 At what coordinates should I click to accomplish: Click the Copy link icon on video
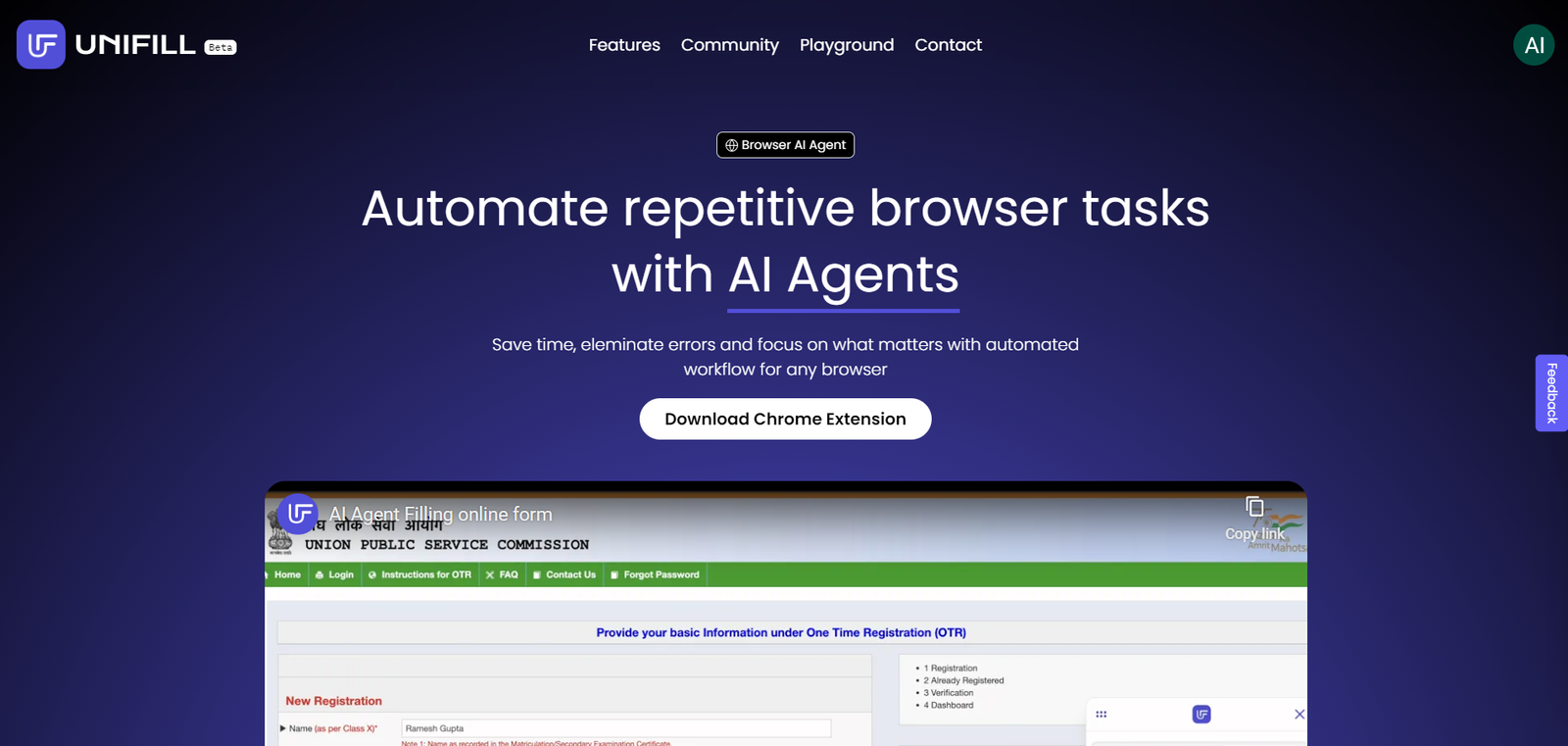pos(1254,507)
